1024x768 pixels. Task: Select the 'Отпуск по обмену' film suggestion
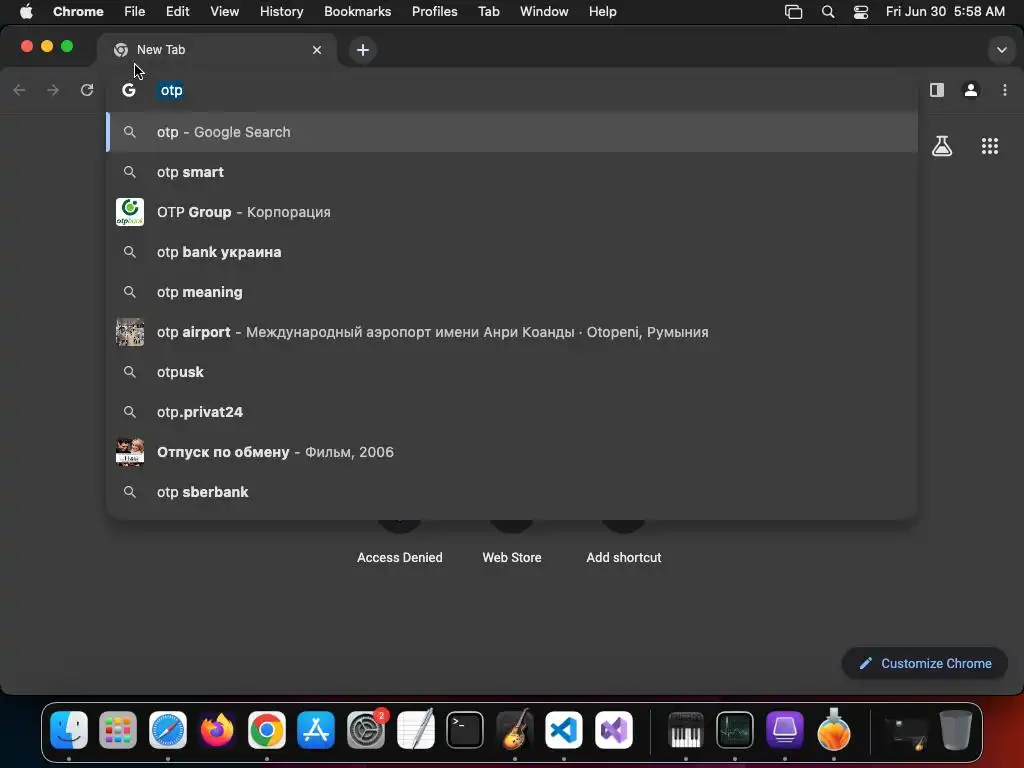(512, 452)
